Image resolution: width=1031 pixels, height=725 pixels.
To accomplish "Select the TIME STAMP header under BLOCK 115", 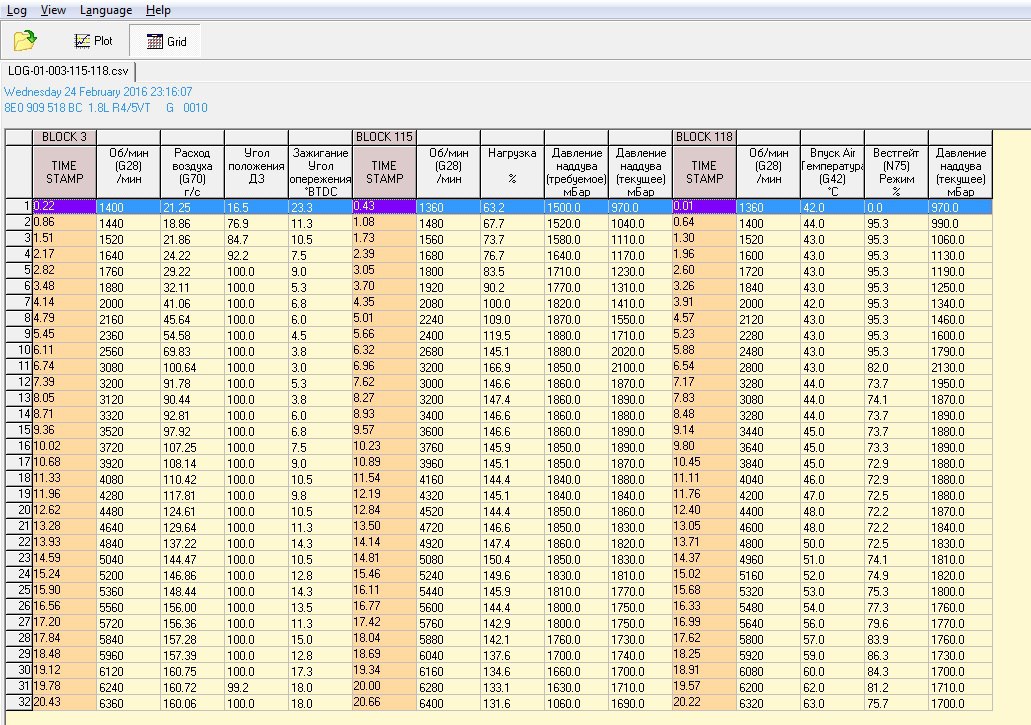I will pyautogui.click(x=385, y=172).
